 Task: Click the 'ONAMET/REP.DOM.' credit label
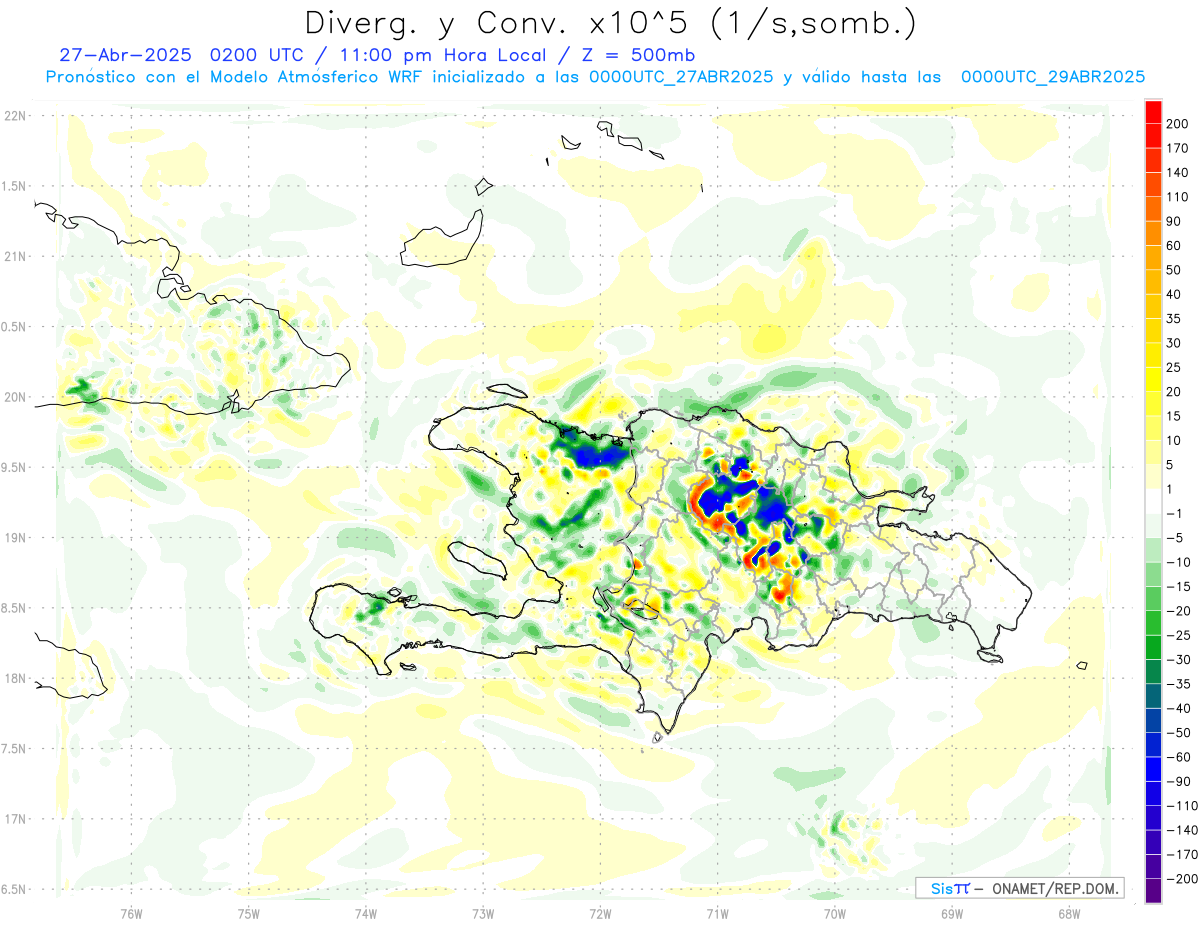(x=1055, y=888)
